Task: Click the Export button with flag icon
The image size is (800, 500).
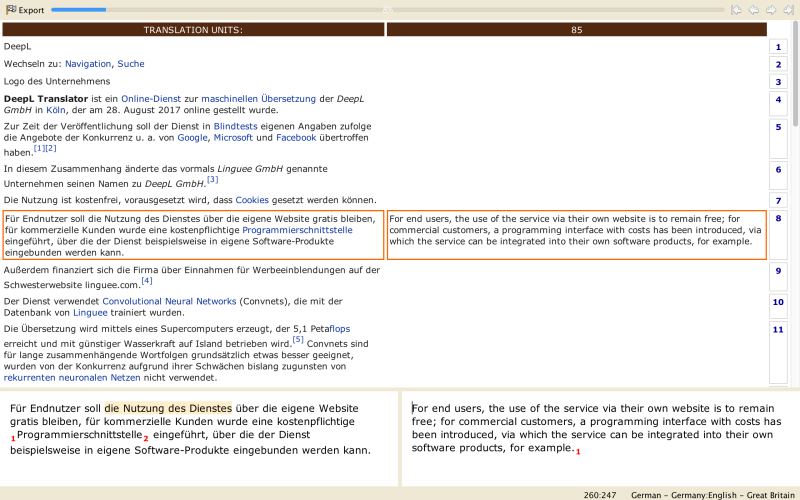Action: [25, 10]
